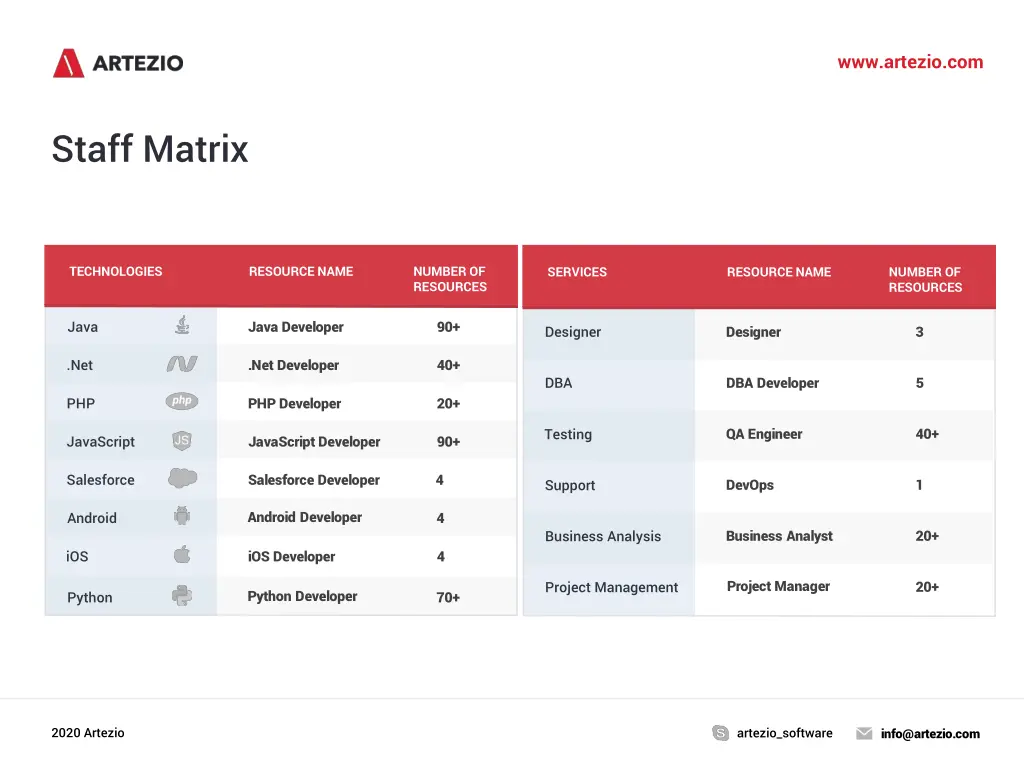This screenshot has width=1024, height=768.
Task: Click the DevOps resource name
Action: [x=750, y=485]
